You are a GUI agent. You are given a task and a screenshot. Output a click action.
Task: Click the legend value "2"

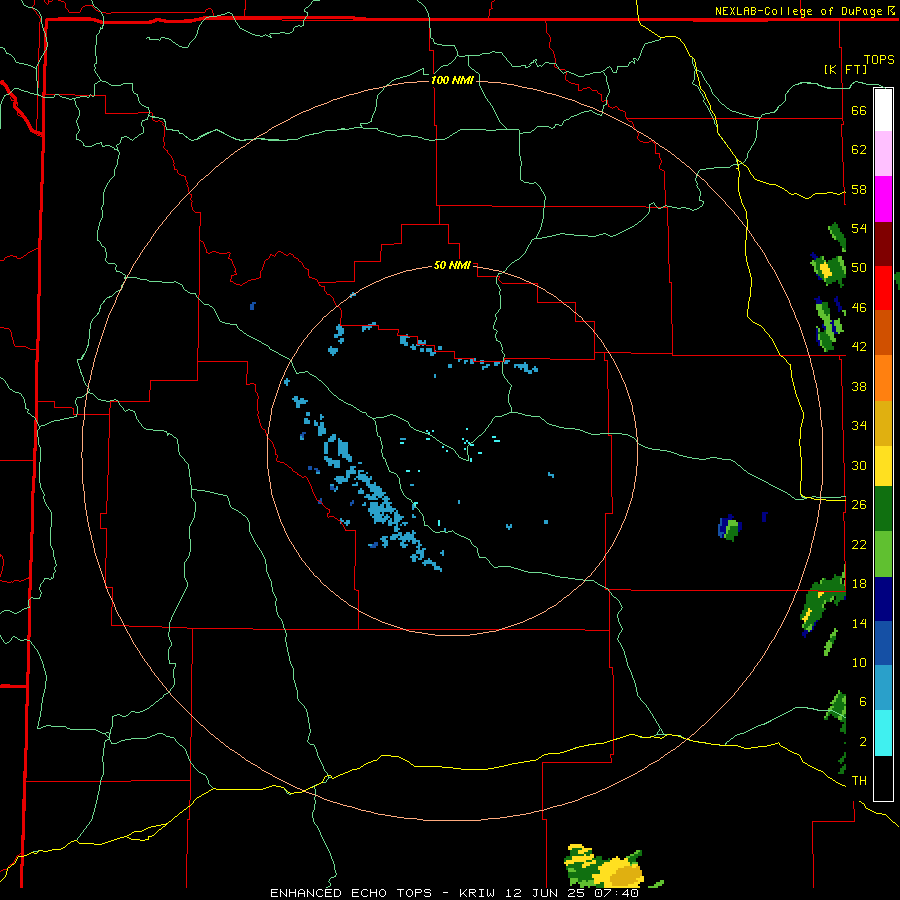point(863,742)
